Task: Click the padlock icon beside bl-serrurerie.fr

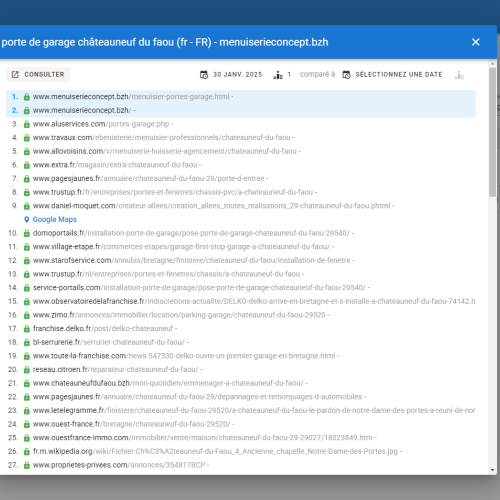Action: point(27,343)
